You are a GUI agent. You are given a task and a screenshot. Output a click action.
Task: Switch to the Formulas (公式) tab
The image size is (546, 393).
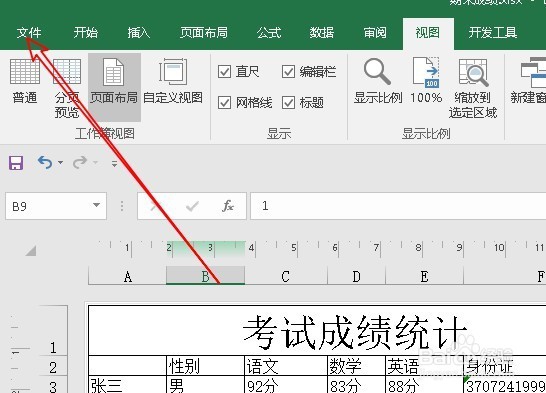tap(269, 33)
